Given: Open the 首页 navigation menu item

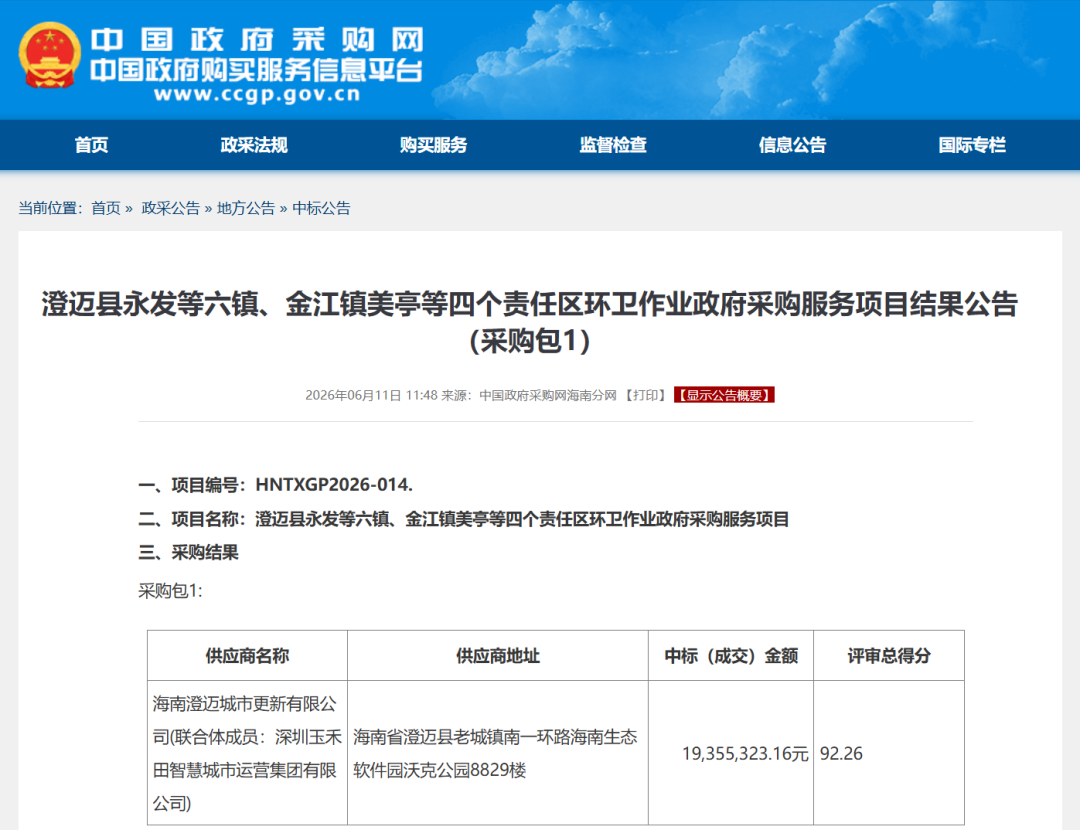Looking at the screenshot, I should (x=92, y=145).
